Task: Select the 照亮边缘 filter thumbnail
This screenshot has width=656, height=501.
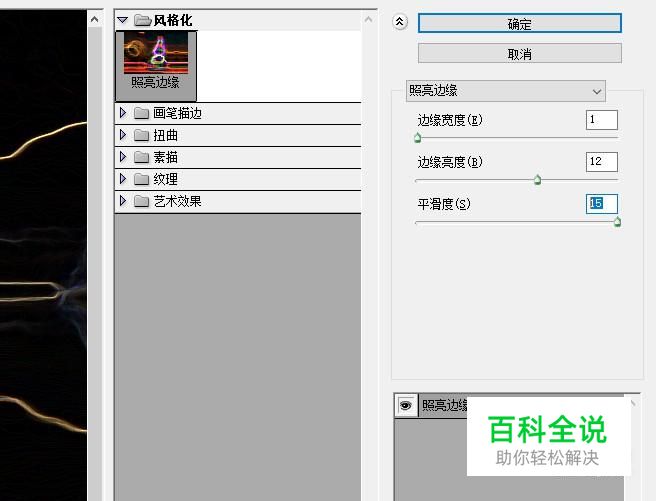Action: click(156, 66)
